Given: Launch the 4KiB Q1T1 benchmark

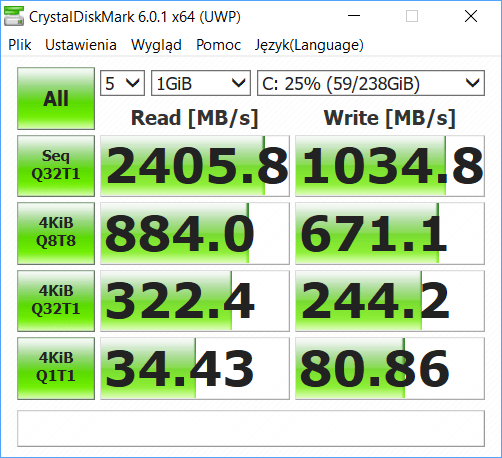Looking at the screenshot, I should [56, 368].
